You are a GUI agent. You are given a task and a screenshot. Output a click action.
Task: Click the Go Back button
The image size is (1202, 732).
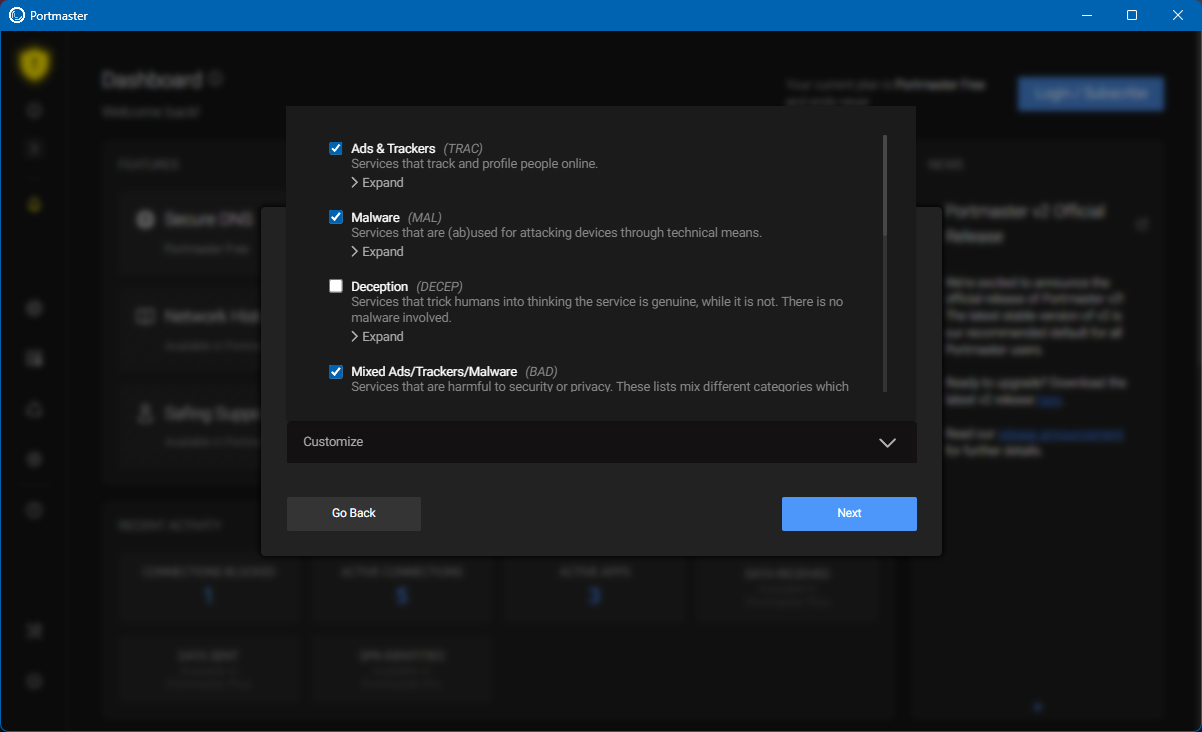point(354,513)
